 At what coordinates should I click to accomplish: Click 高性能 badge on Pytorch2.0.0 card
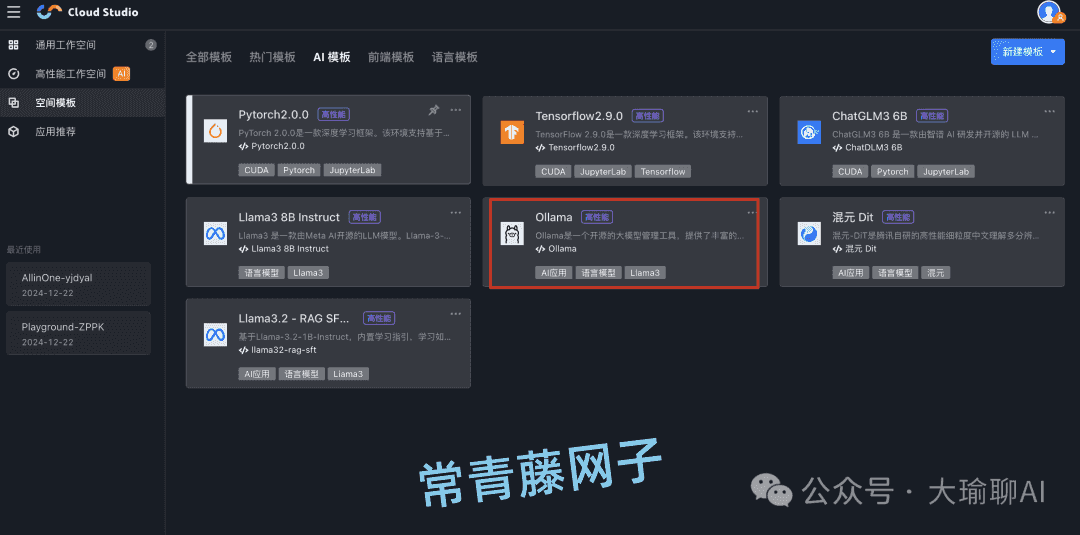333,115
